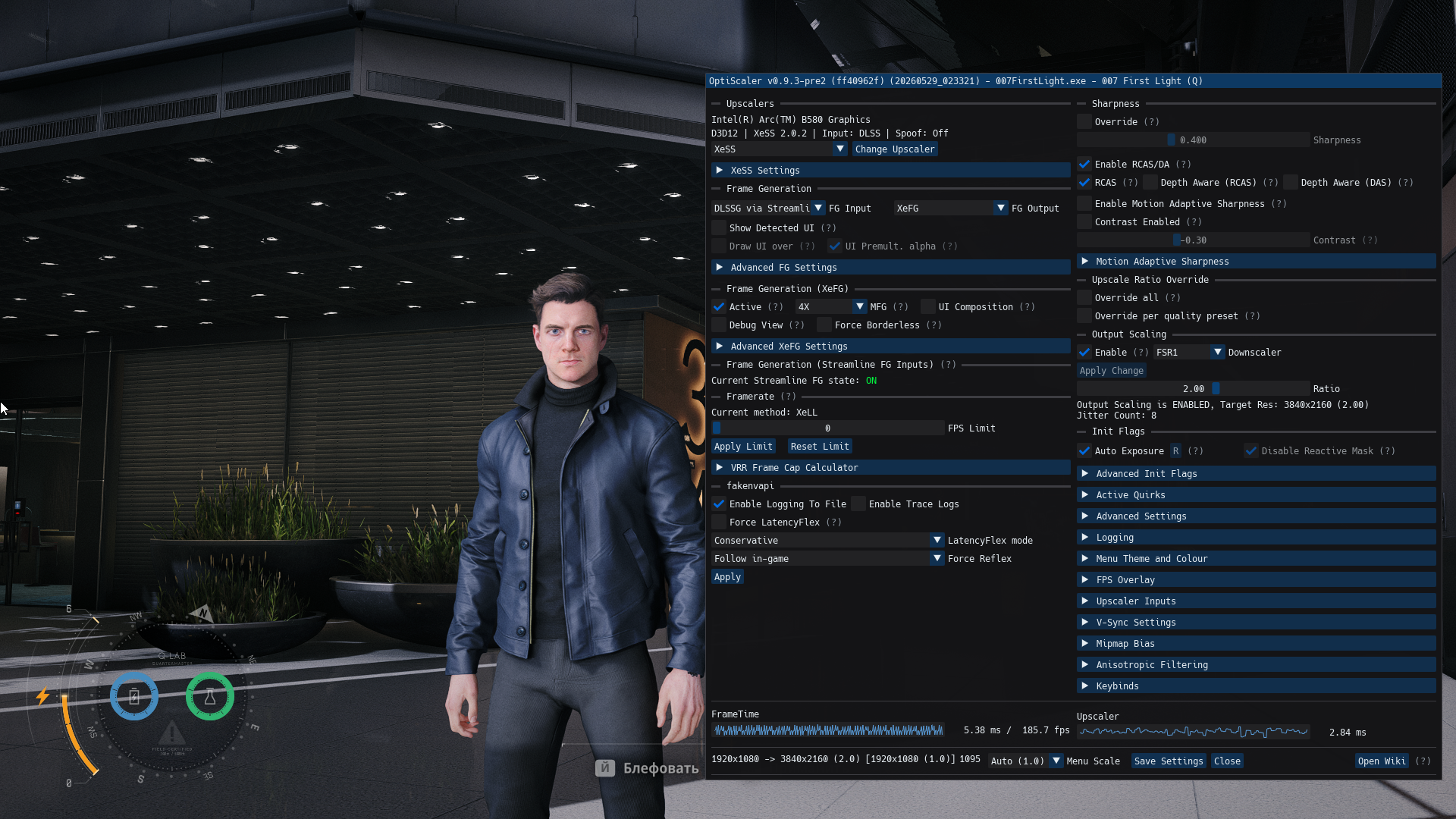Check Override per quality preset
1456x819 pixels.
pos(1084,316)
